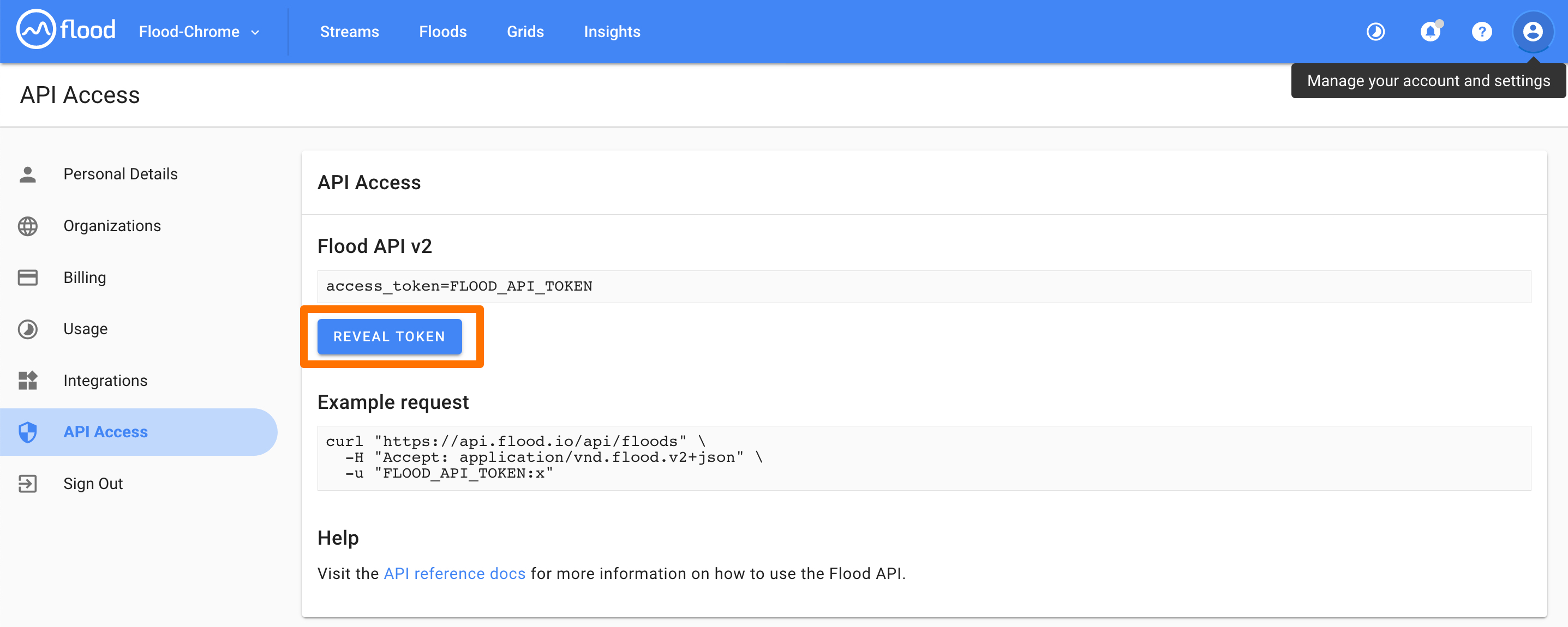
Task: Select API Access in sidebar
Action: pyautogui.click(x=139, y=432)
